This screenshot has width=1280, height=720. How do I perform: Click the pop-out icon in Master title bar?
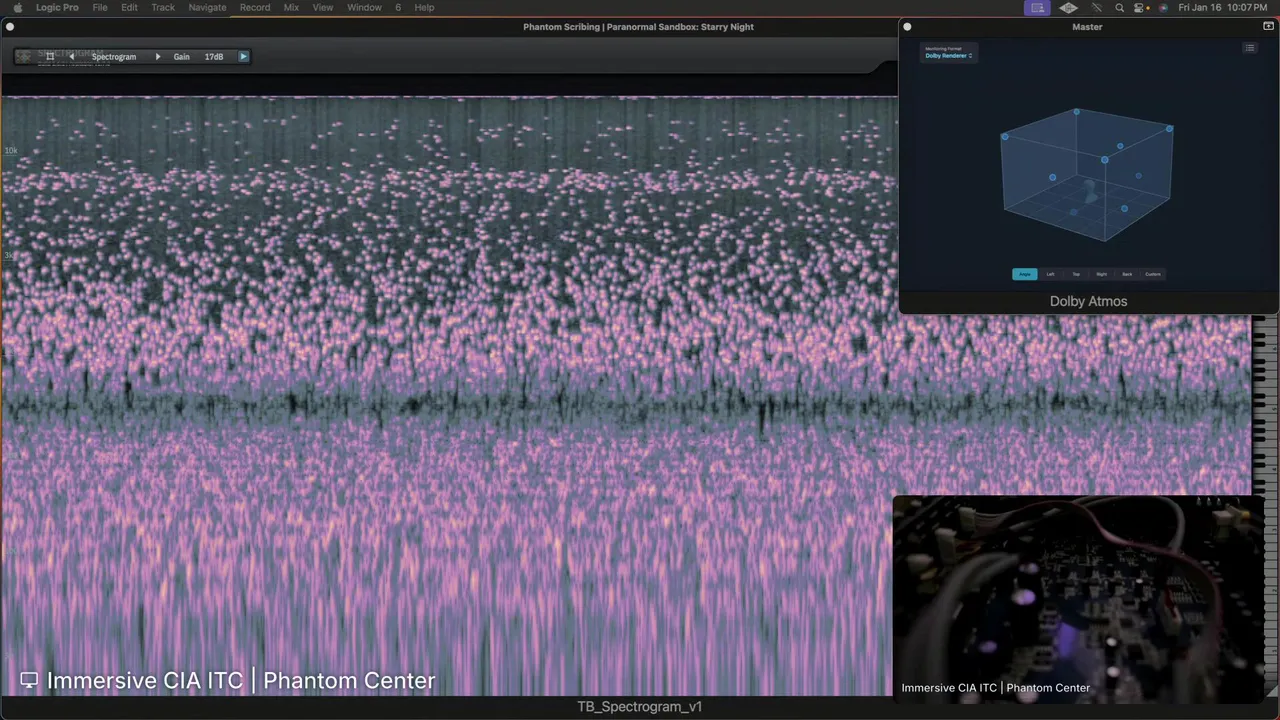coord(1268,26)
